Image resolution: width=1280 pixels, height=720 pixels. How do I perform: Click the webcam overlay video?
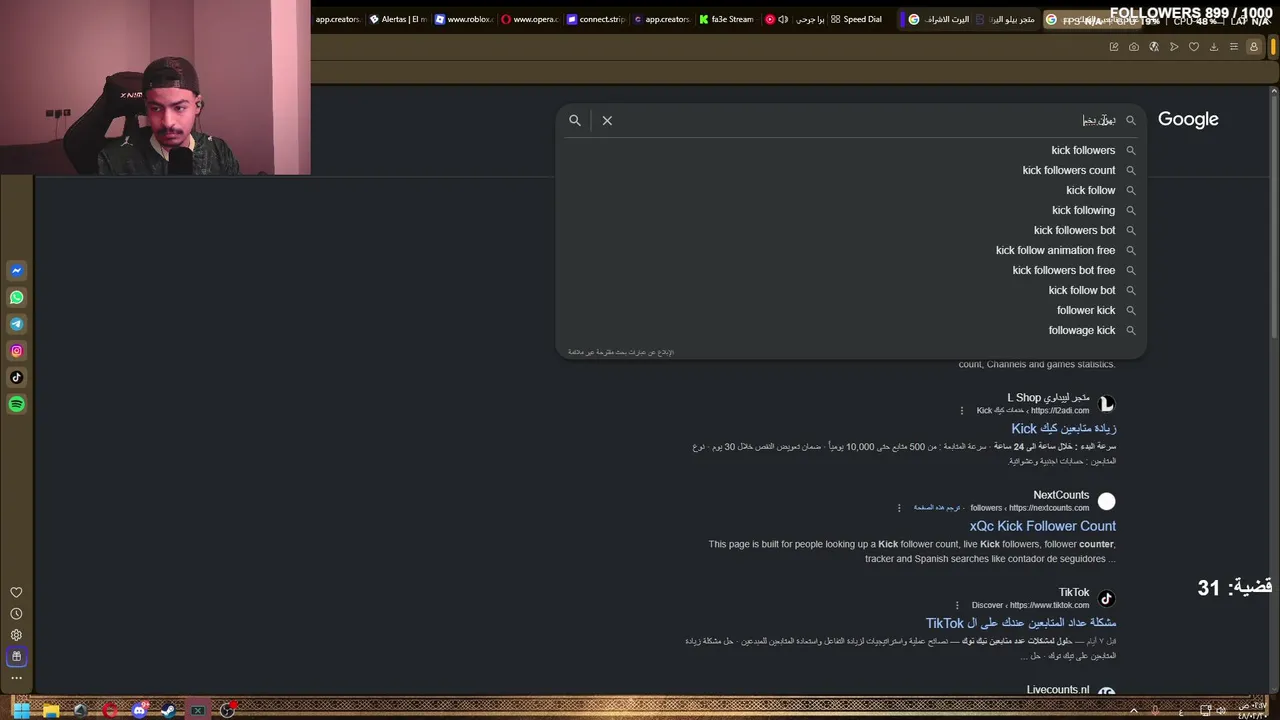(x=155, y=88)
